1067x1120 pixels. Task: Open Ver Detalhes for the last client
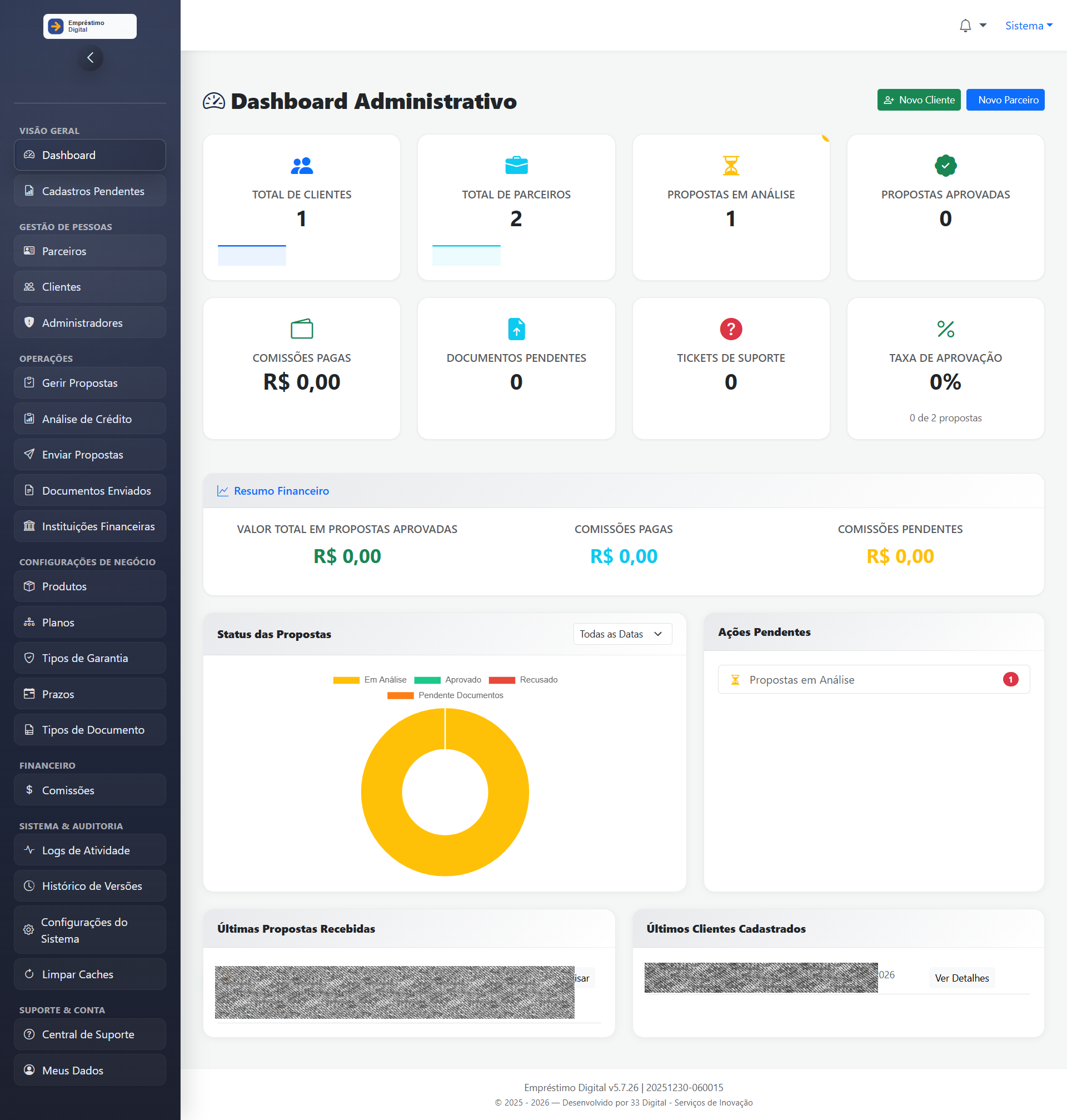point(962,978)
